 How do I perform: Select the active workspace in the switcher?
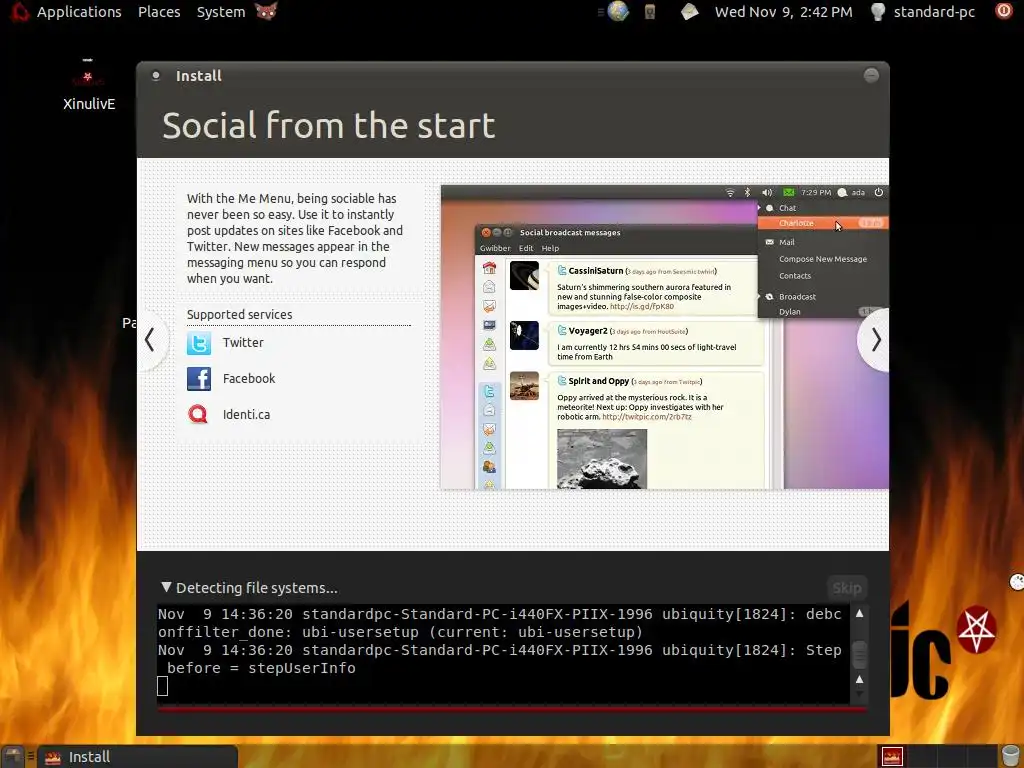[x=892, y=757]
